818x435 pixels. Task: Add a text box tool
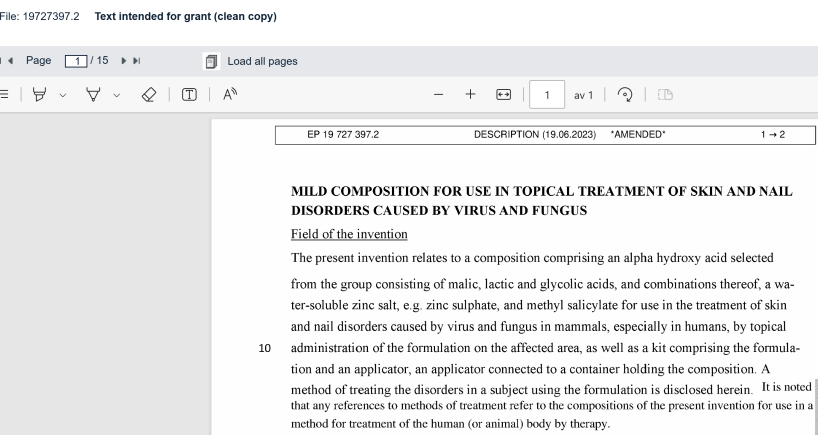[x=189, y=94]
